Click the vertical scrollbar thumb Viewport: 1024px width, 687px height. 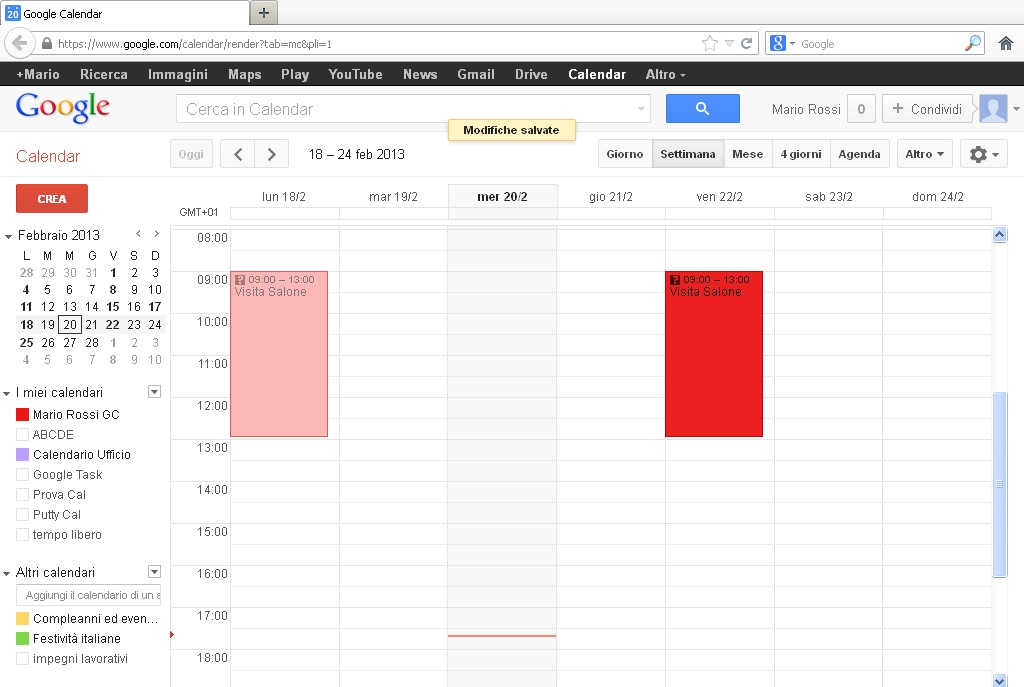(1000, 484)
